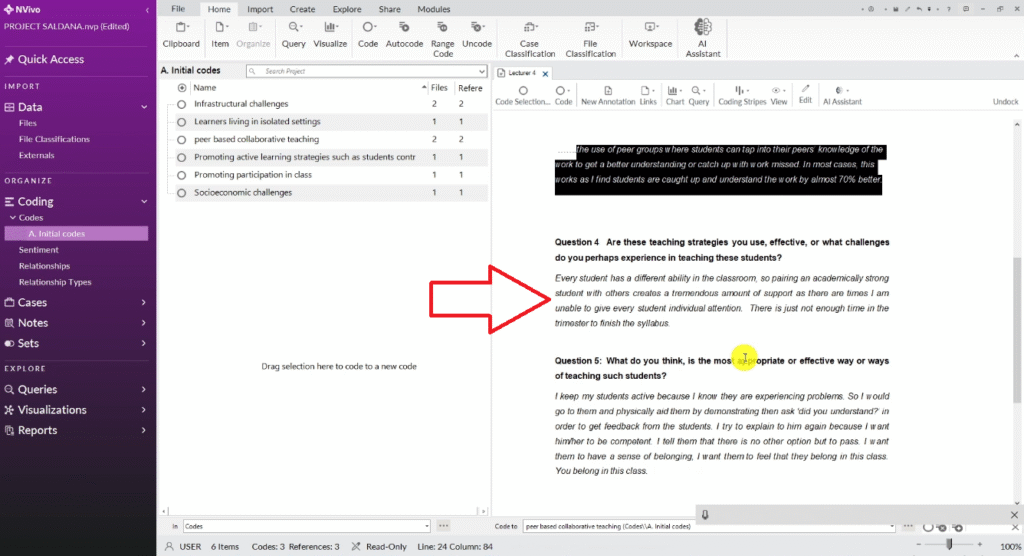
Task: Toggle circle beside peer based collaborative teaching
Action: pos(182,140)
